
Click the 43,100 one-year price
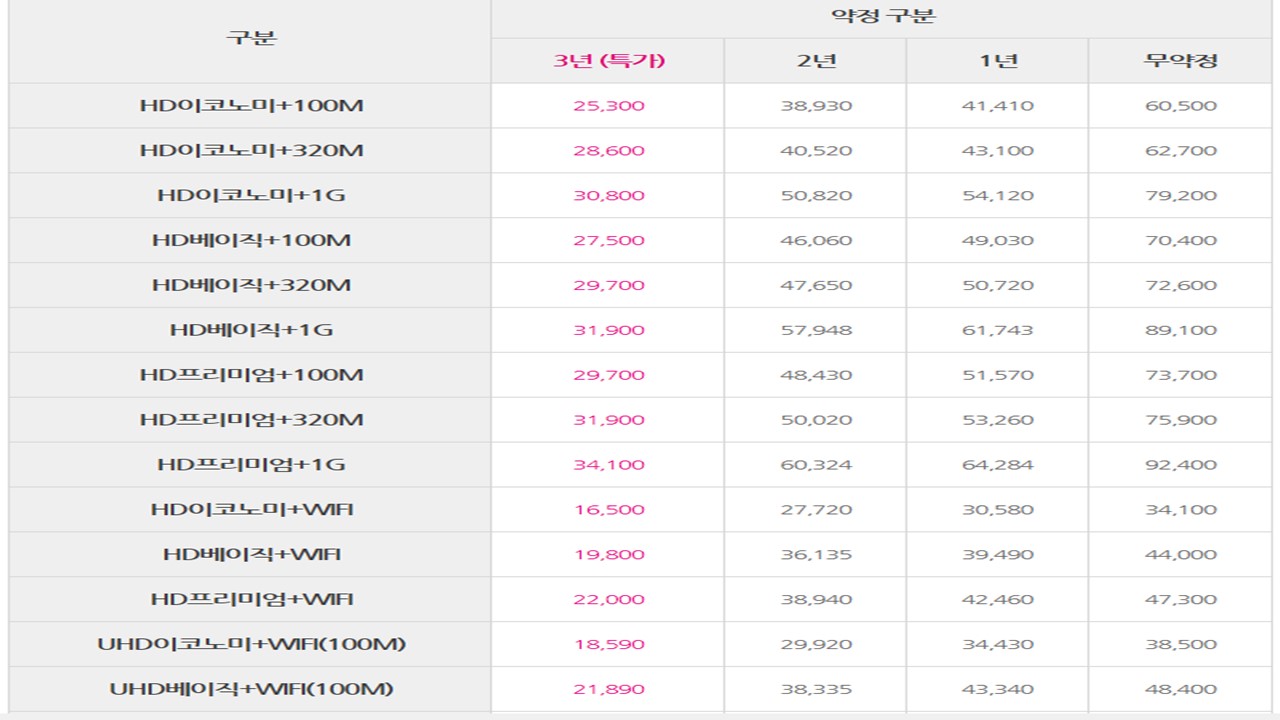click(x=998, y=150)
